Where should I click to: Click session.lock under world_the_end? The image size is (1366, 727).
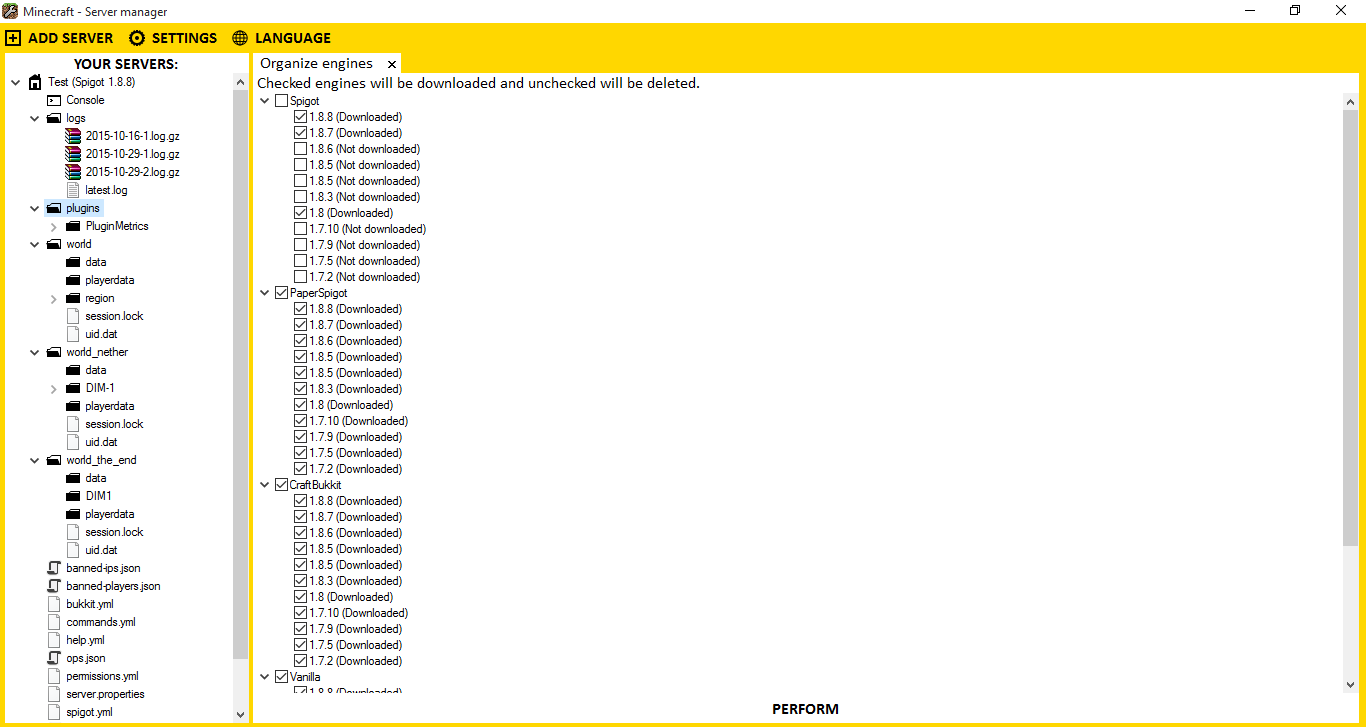point(114,532)
